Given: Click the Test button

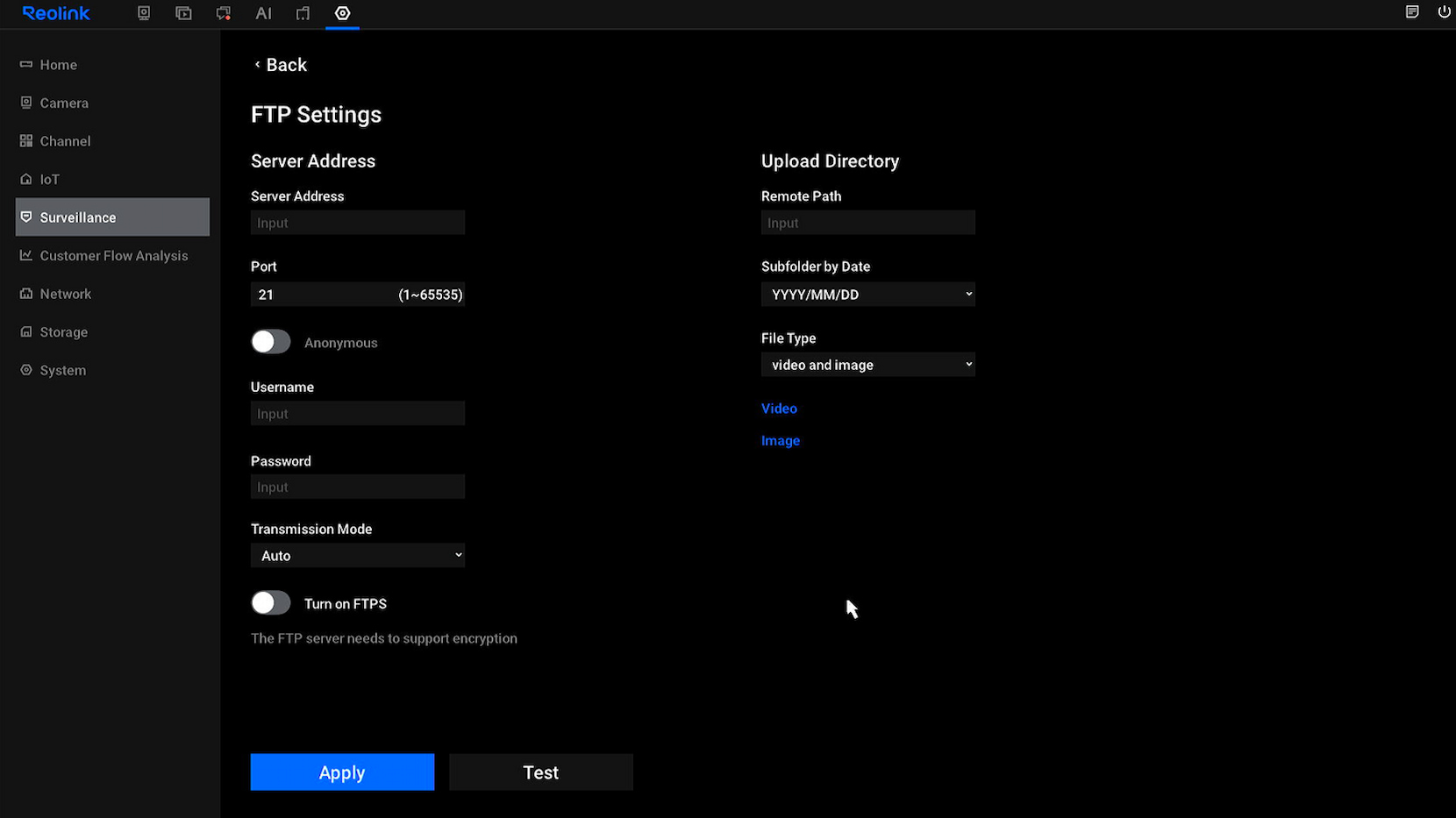Looking at the screenshot, I should (541, 772).
